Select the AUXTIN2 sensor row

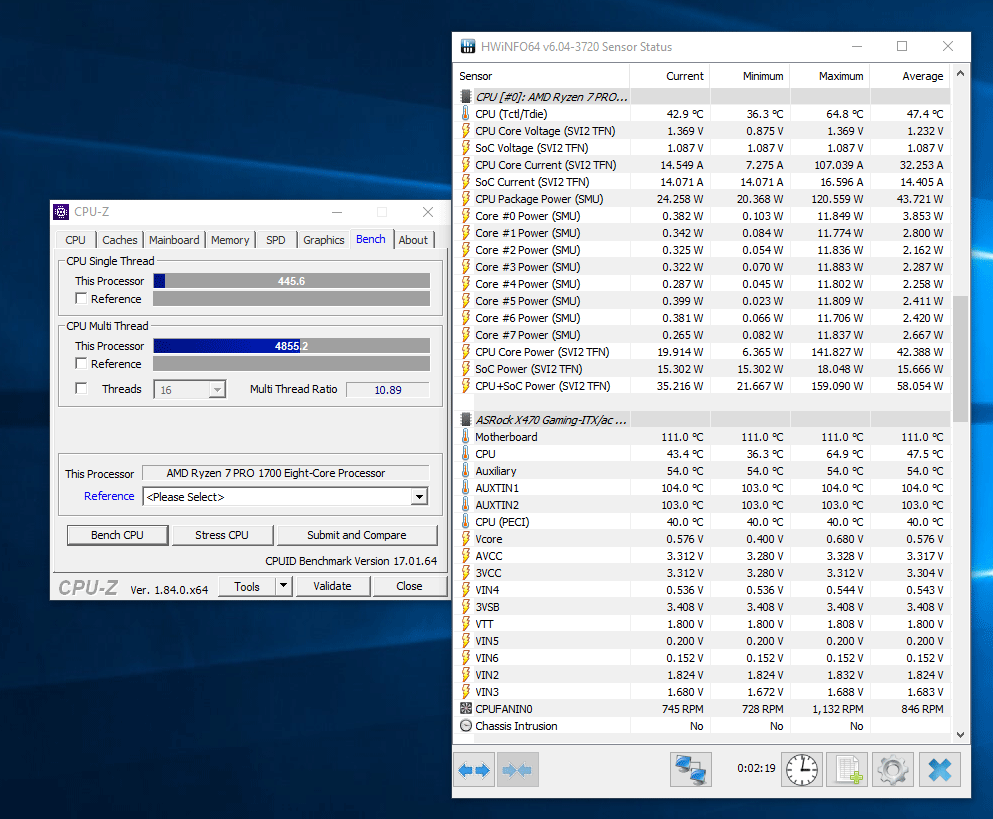click(x=703, y=505)
